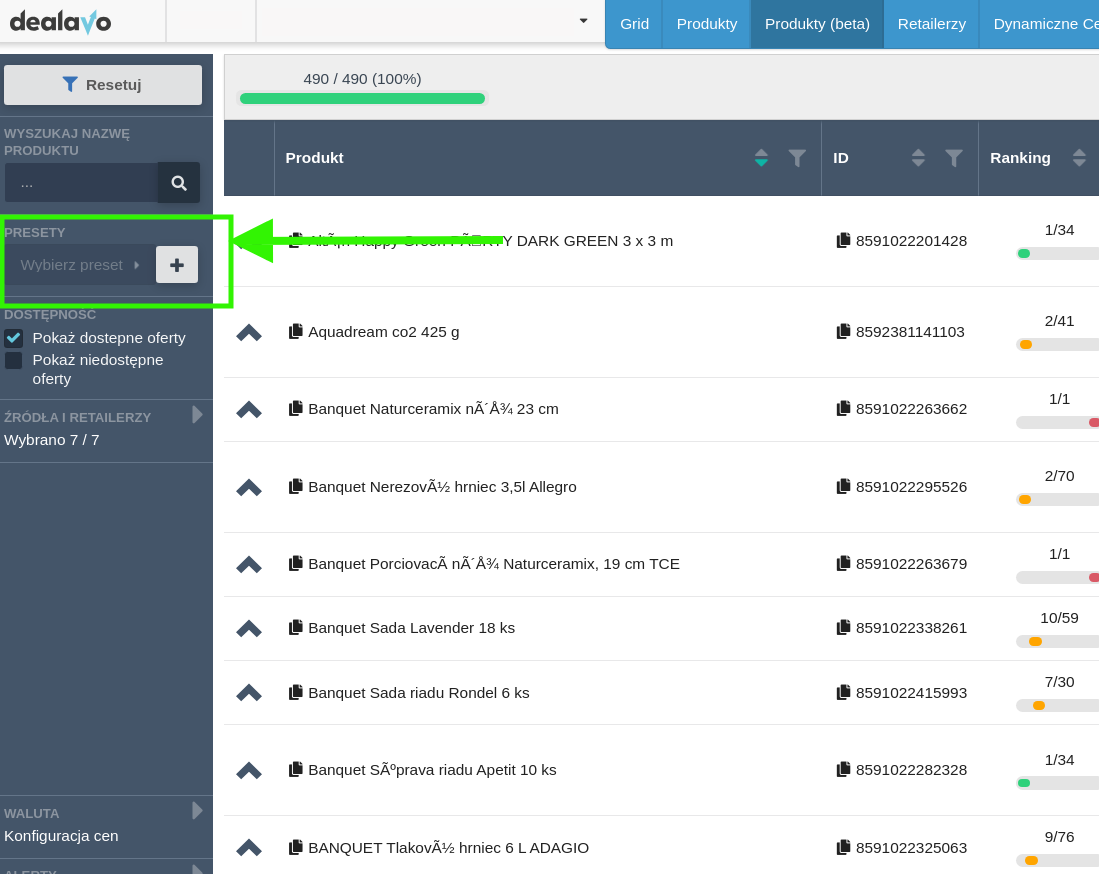The height and width of the screenshot is (874, 1099).
Task: Enable Pokaż niedostępne oferty checkbox
Action: click(x=13, y=360)
